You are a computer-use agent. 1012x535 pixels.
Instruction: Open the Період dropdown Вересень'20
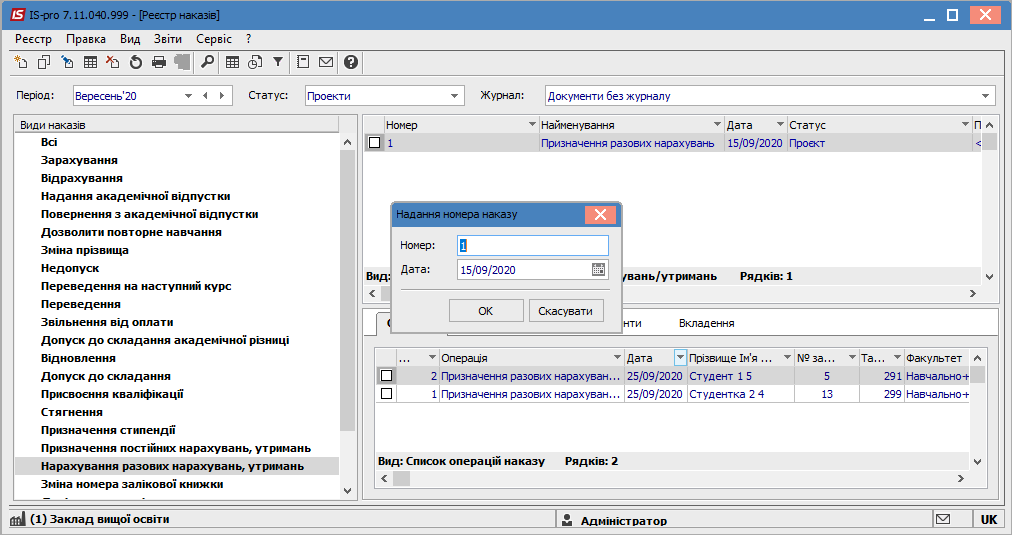click(x=188, y=96)
